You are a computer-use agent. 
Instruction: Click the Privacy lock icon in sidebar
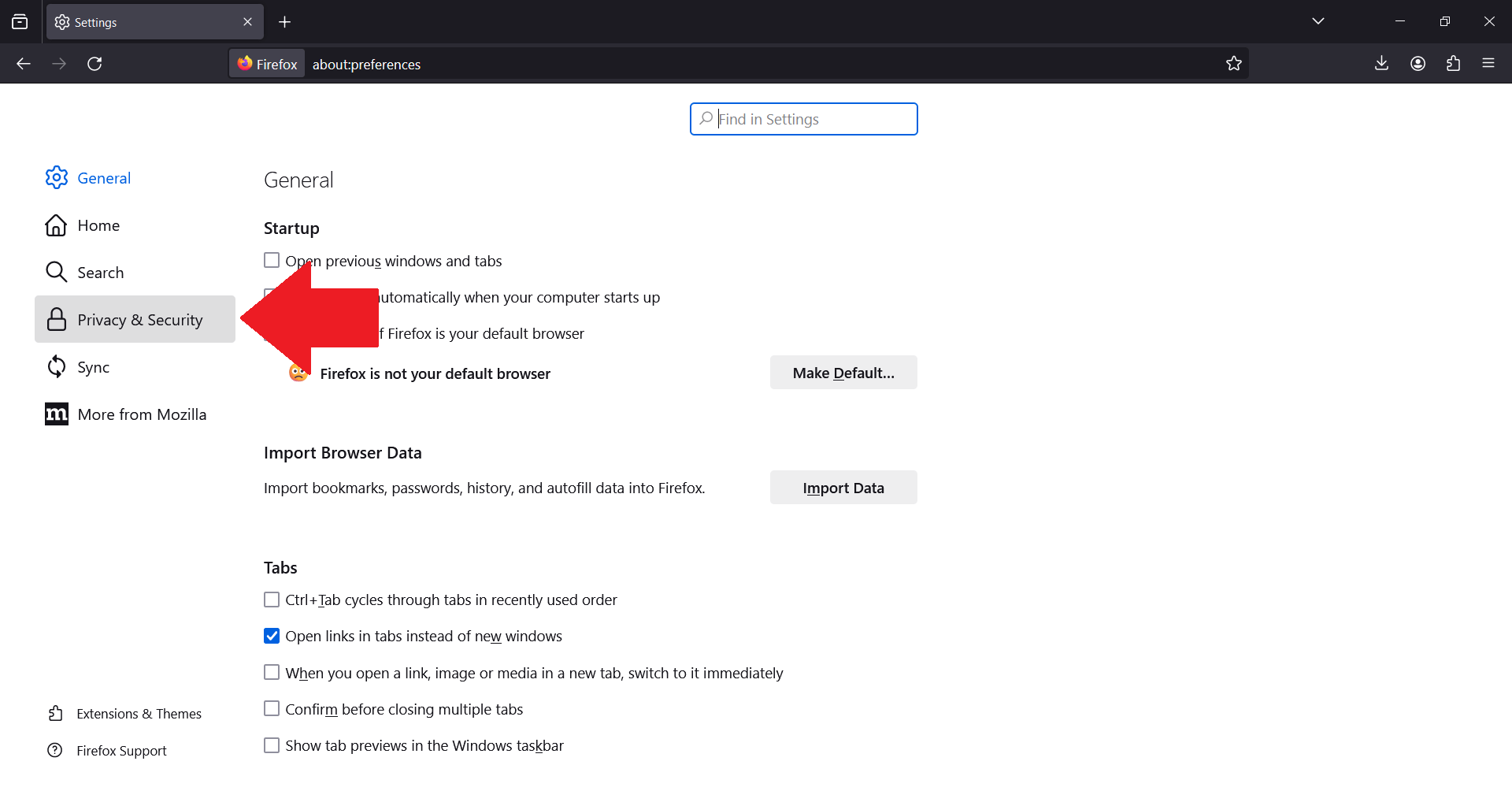pos(56,319)
